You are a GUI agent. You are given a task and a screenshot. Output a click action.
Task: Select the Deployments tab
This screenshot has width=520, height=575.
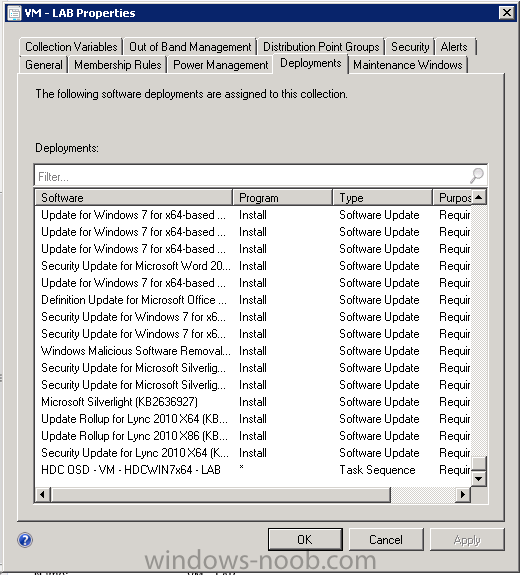(x=311, y=63)
